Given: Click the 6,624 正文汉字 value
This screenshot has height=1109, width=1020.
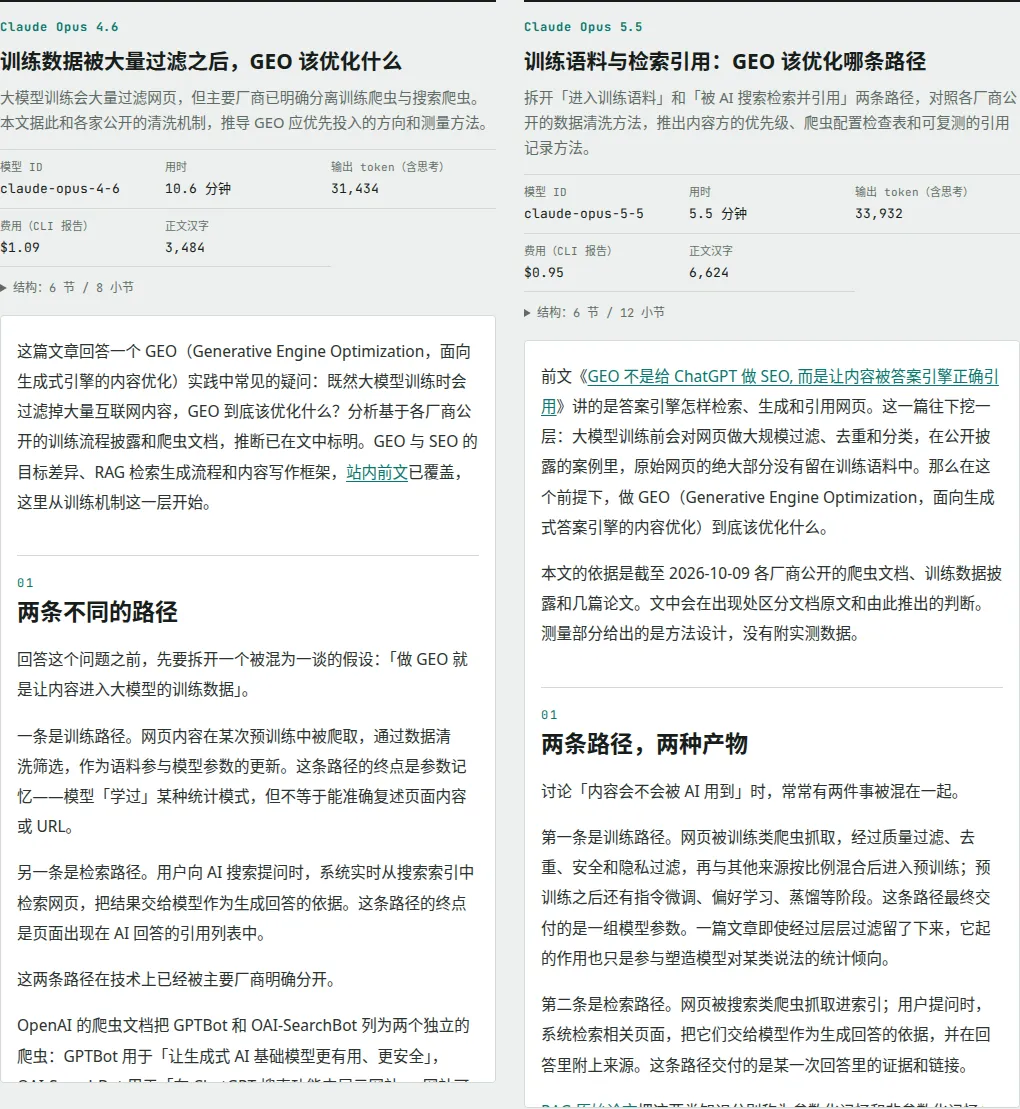Looking at the screenshot, I should coord(709,272).
